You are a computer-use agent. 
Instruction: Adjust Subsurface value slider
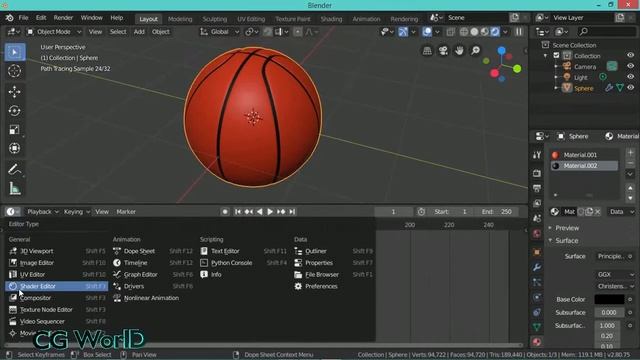(x=609, y=313)
